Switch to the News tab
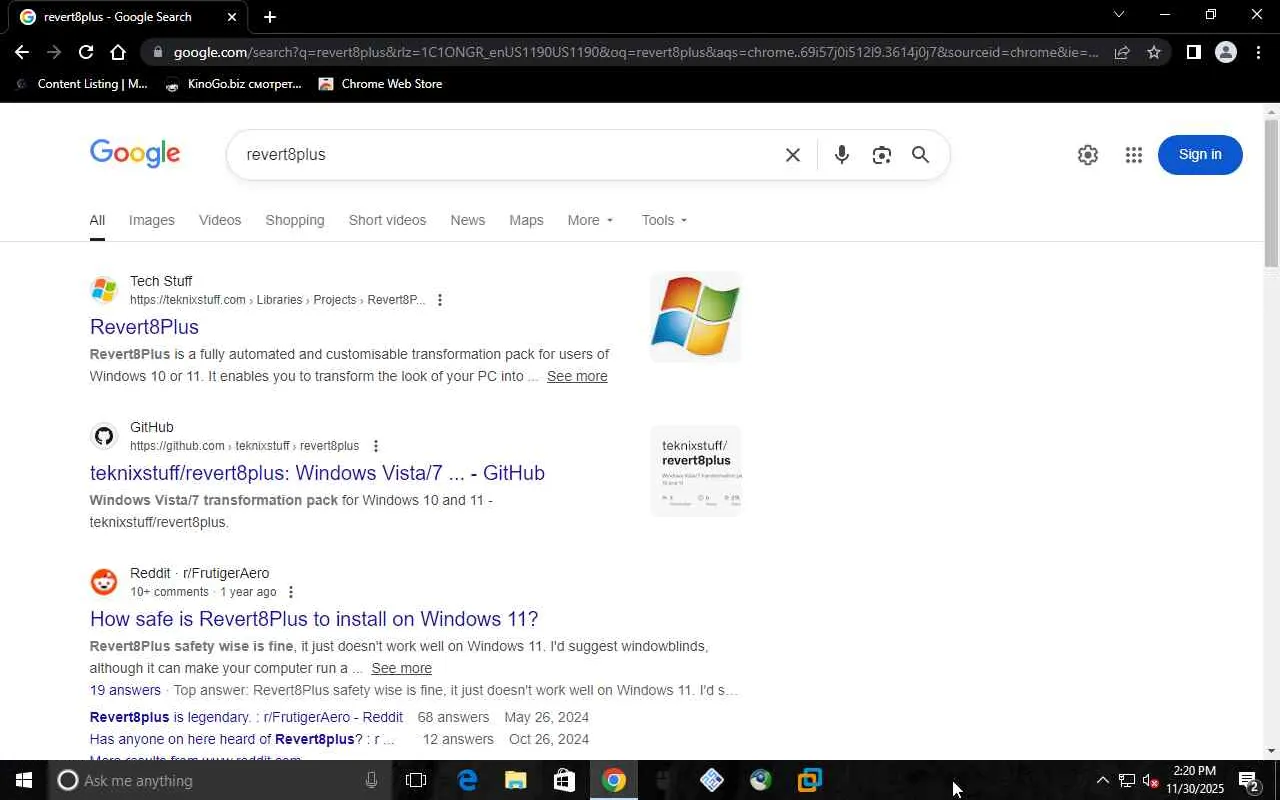The width and height of the screenshot is (1280, 800). point(467,220)
